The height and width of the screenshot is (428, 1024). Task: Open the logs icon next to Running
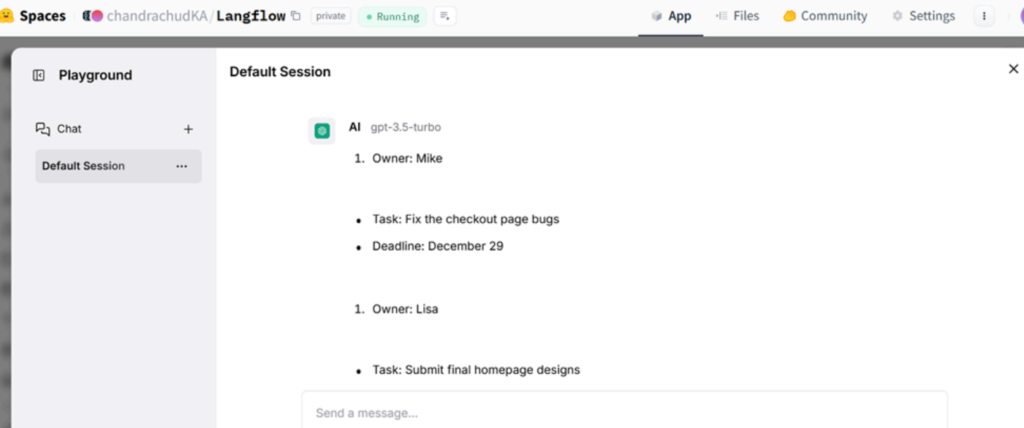(x=445, y=16)
